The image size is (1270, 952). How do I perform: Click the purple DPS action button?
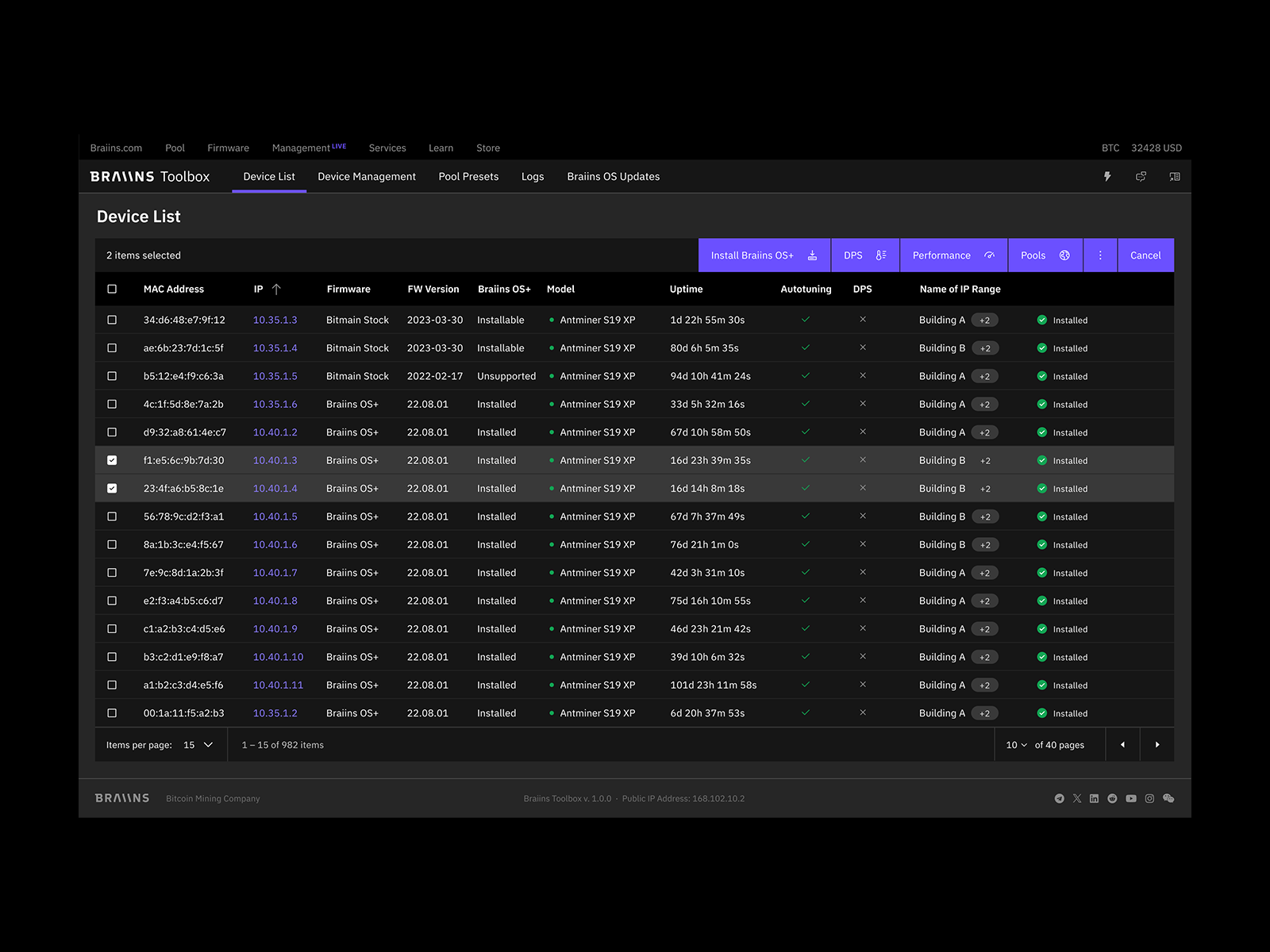tap(865, 255)
